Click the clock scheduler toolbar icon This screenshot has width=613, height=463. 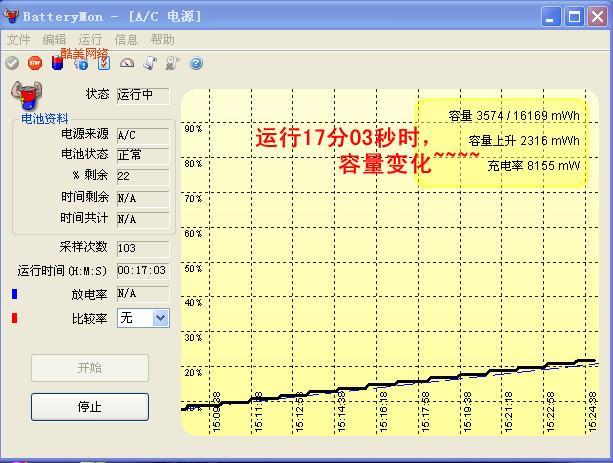click(172, 63)
